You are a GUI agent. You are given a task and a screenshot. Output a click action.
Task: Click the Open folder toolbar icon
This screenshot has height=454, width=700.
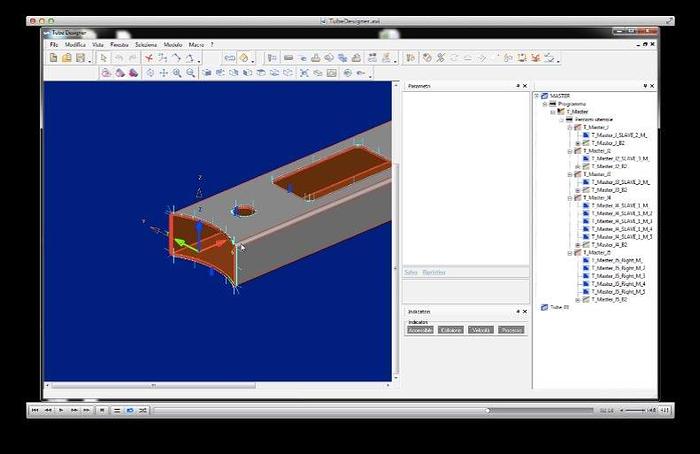coord(67,58)
